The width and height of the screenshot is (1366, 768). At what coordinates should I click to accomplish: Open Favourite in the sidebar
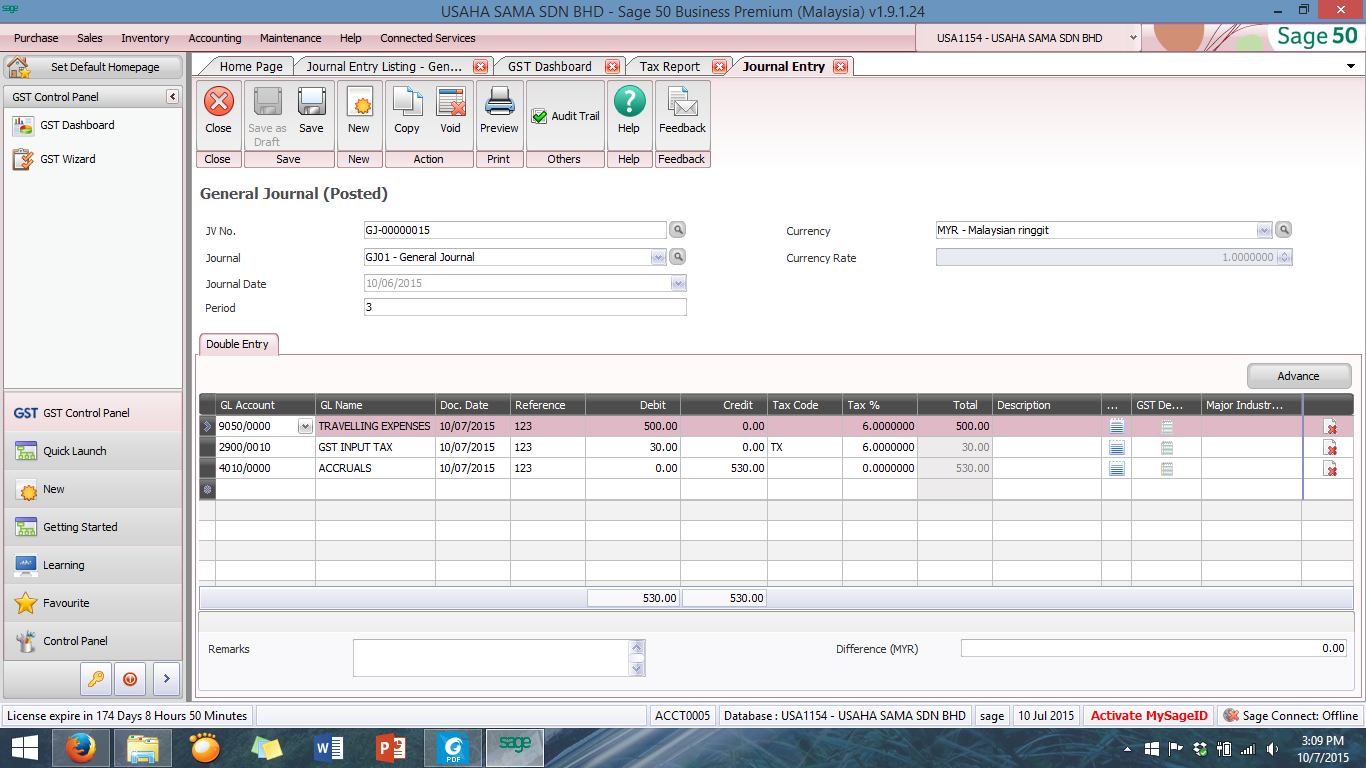point(93,603)
